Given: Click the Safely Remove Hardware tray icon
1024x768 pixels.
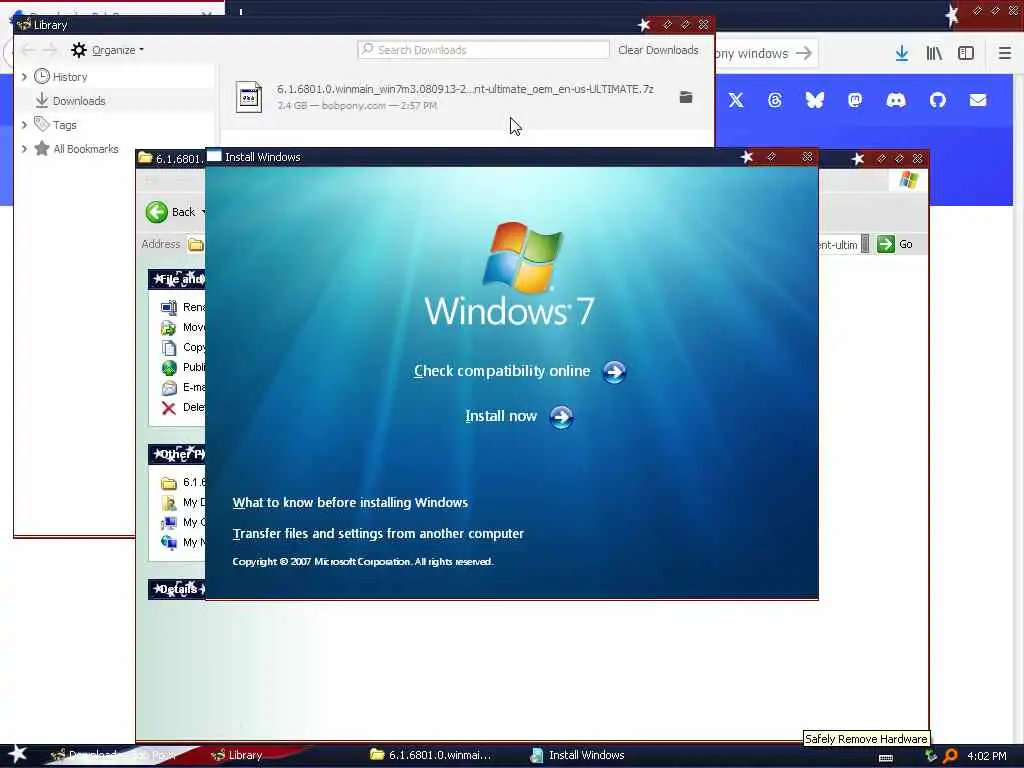Looking at the screenshot, I should click(931, 756).
